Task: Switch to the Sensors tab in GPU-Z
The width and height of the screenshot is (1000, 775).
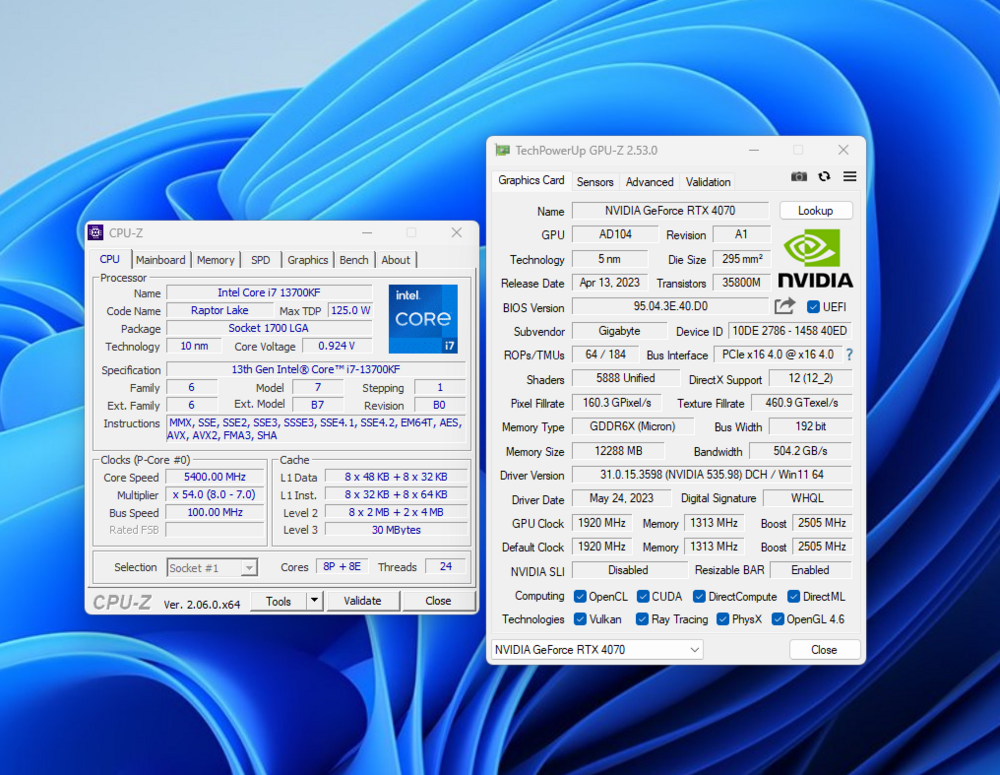Action: click(595, 182)
